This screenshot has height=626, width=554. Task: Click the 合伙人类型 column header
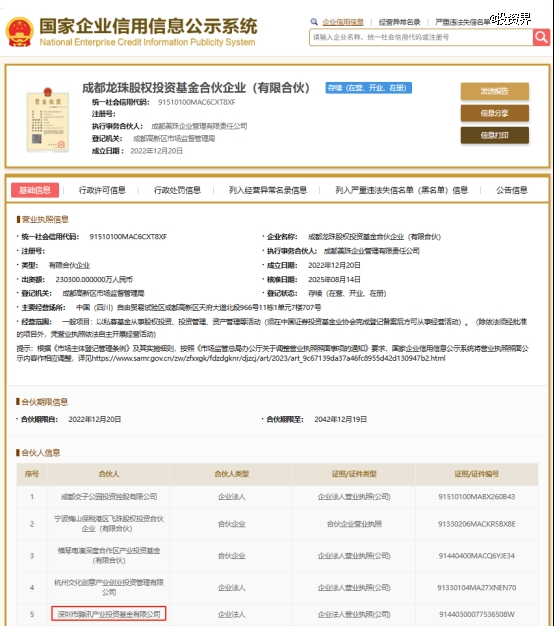point(231,474)
